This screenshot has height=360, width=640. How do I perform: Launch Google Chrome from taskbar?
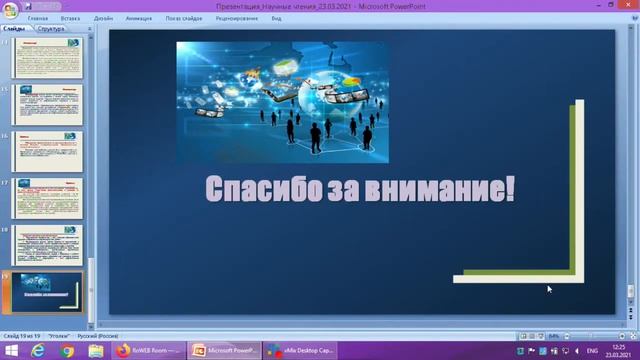pos(68,351)
